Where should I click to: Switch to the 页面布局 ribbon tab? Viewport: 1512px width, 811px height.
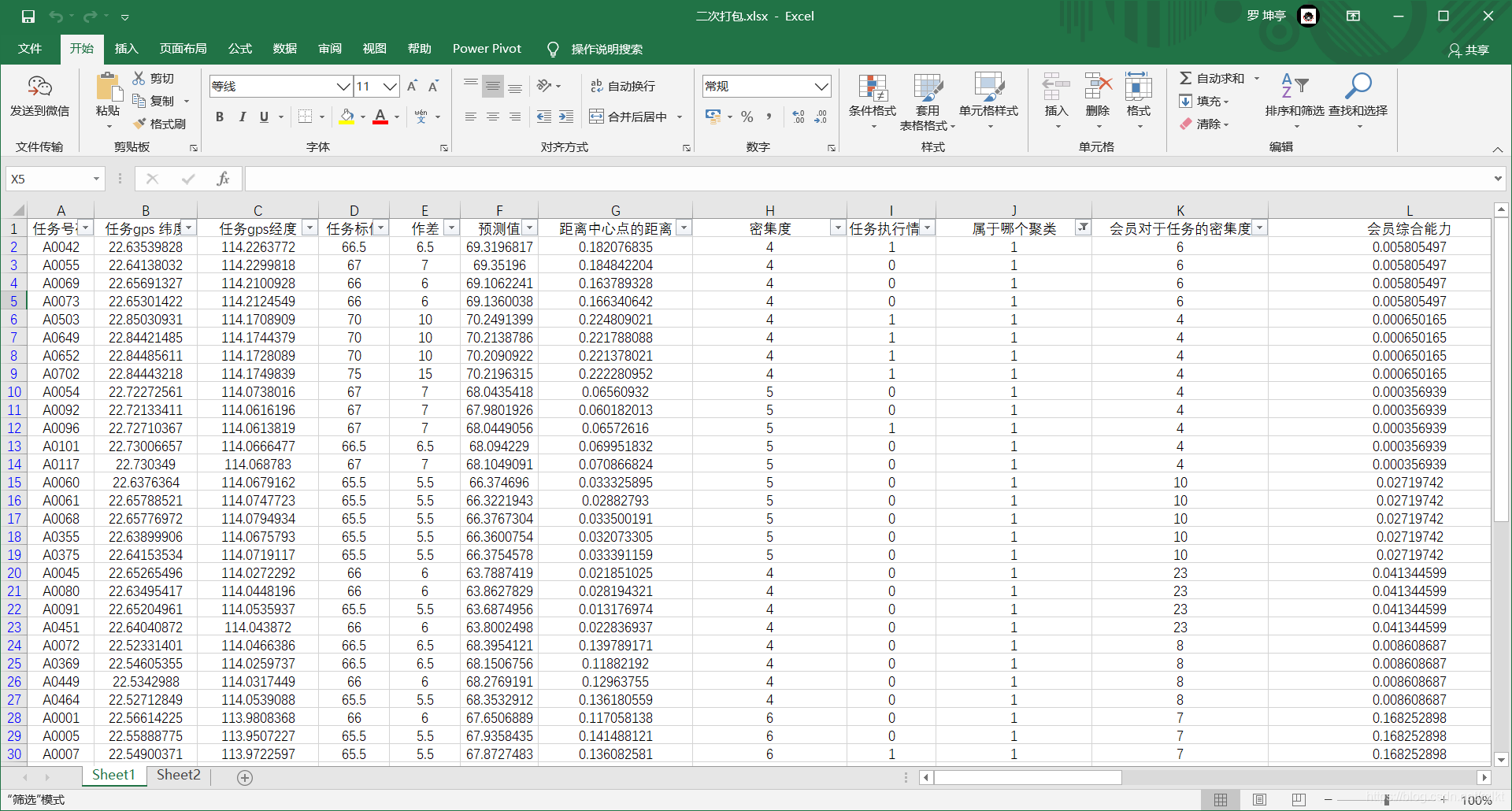(x=183, y=49)
